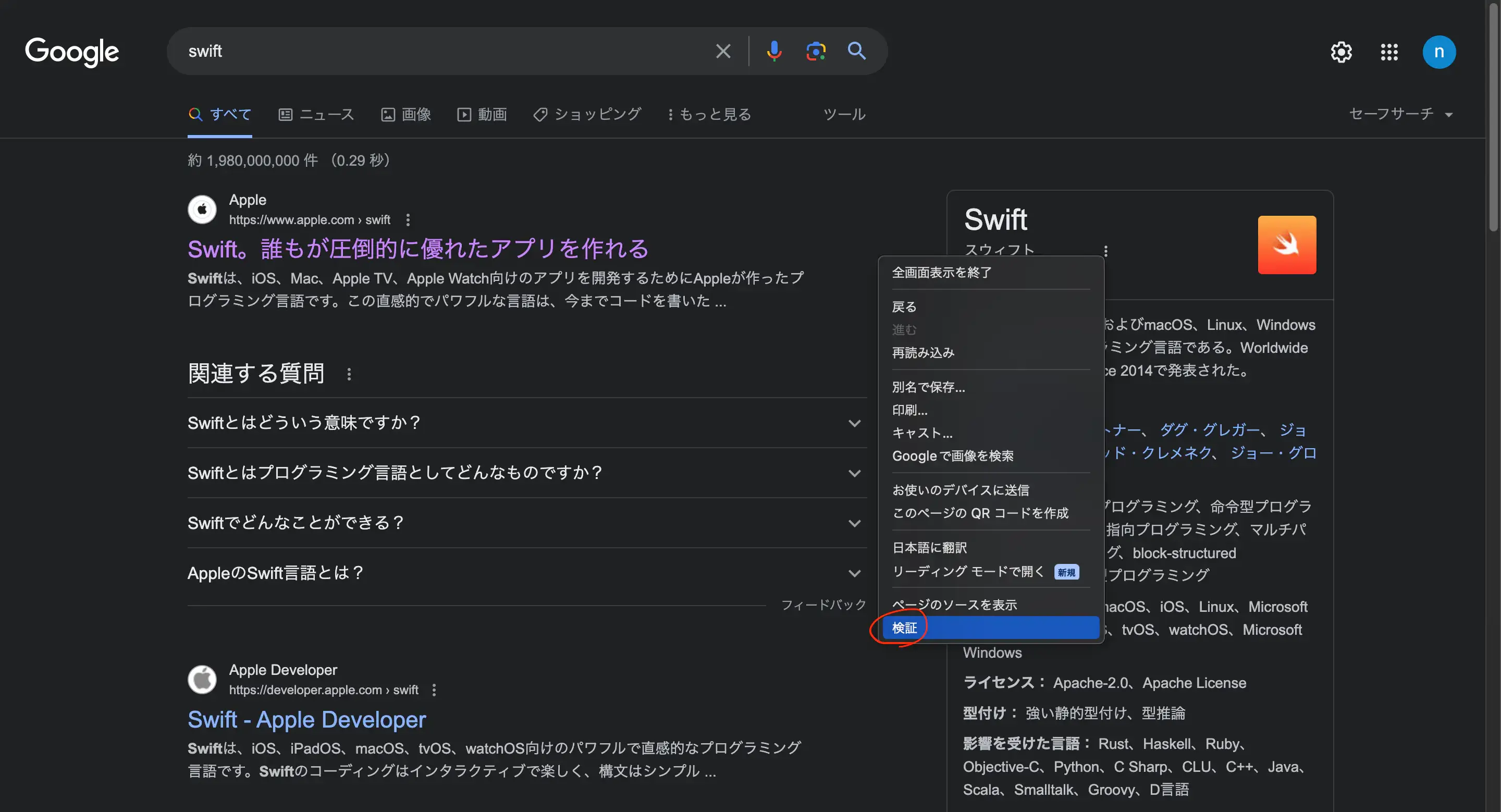Choose 印刷... in context menu

point(991,411)
